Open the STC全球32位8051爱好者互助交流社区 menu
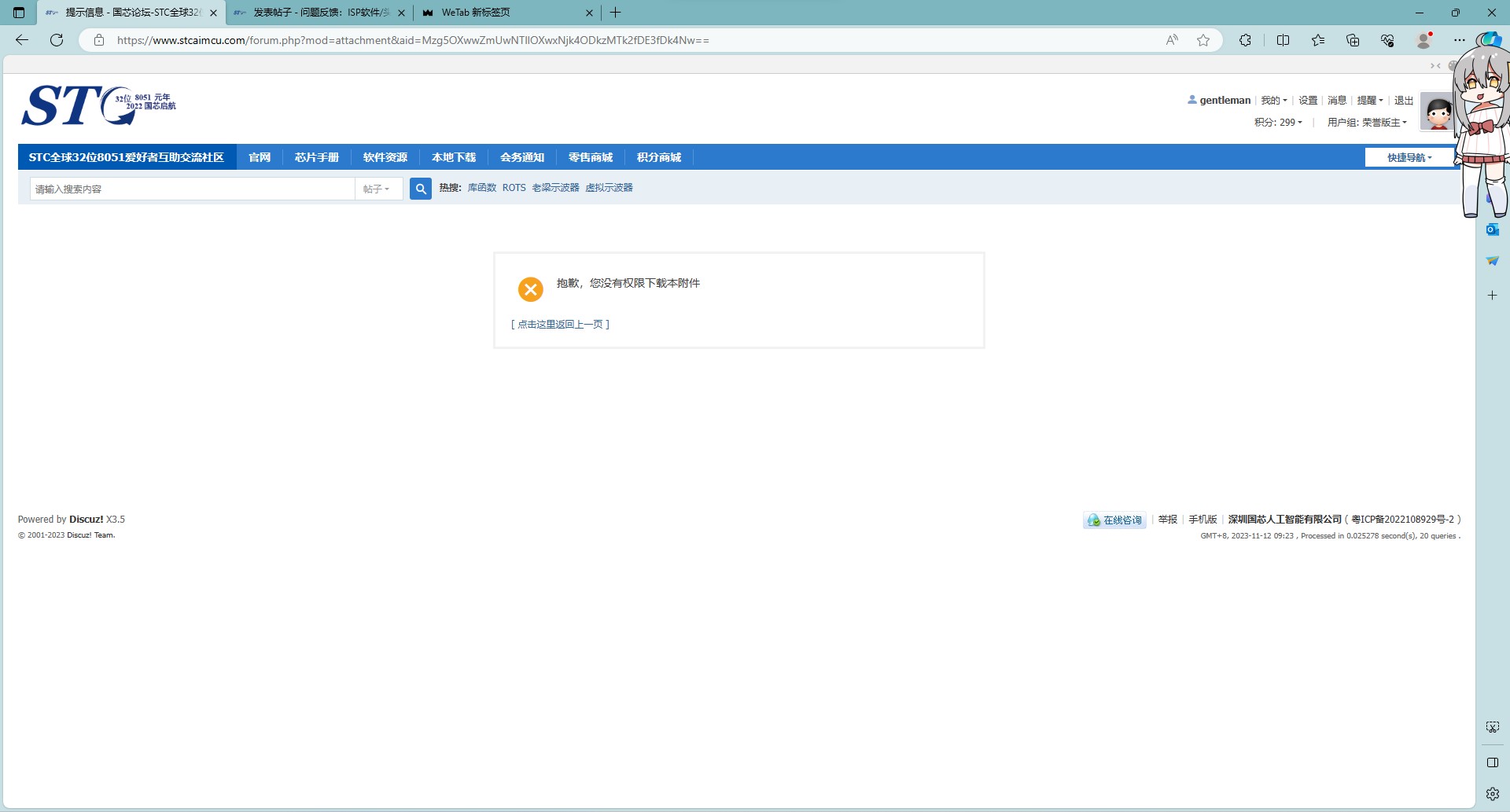The width and height of the screenshot is (1510, 812). coord(127,157)
